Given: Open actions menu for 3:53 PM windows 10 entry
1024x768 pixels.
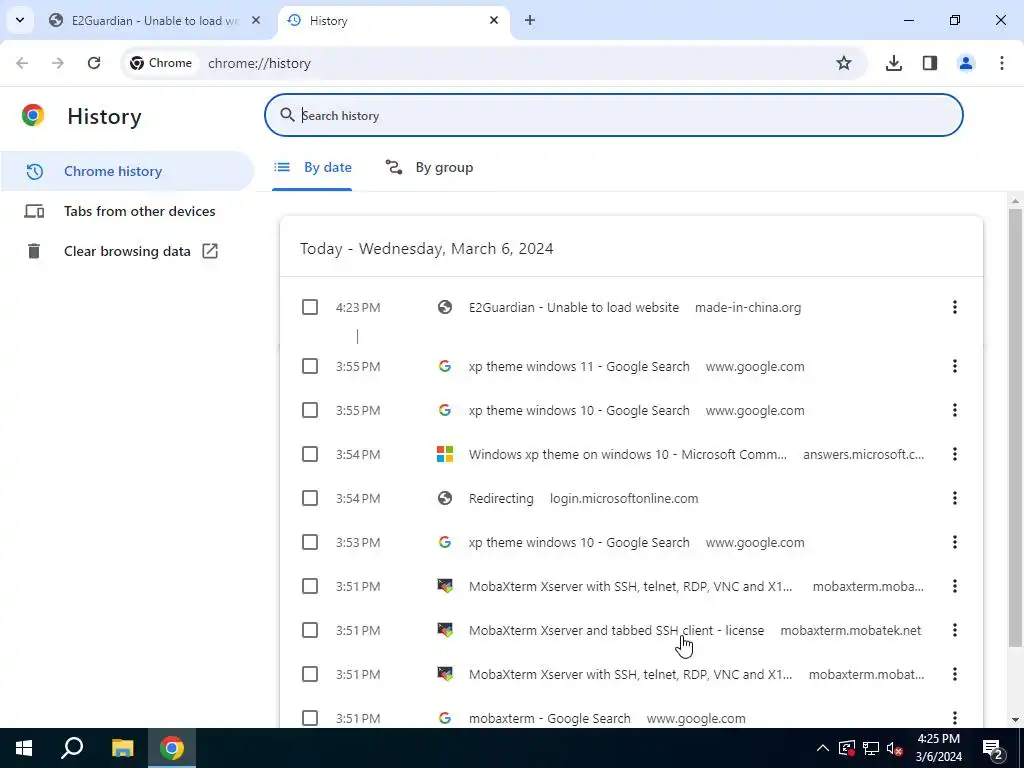Looking at the screenshot, I should click(x=955, y=542).
